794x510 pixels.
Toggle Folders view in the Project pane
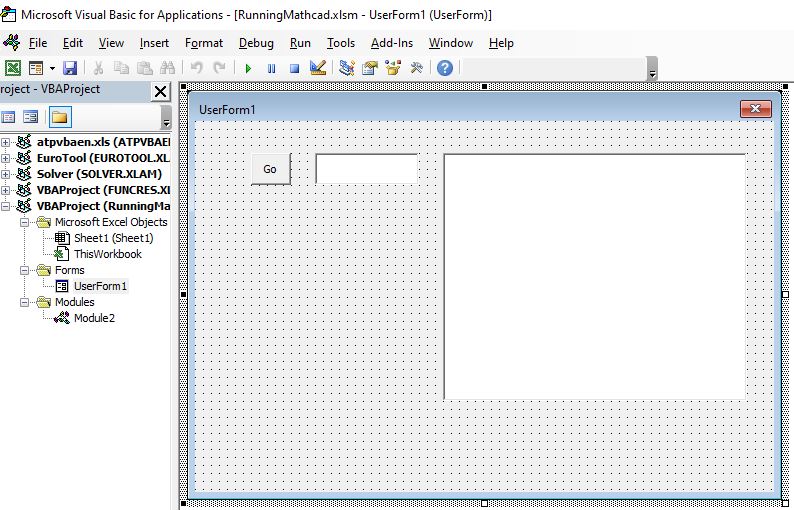59,117
